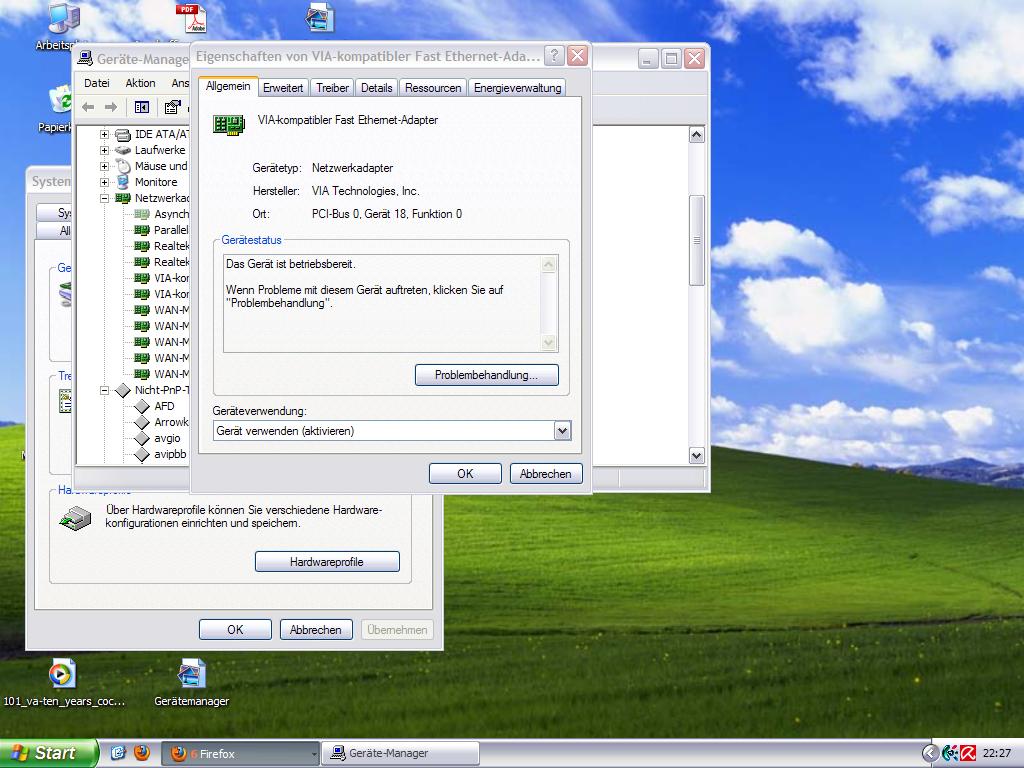This screenshot has width=1024, height=768.
Task: Open the Aktion menu in Geräte-Manager
Action: point(140,83)
